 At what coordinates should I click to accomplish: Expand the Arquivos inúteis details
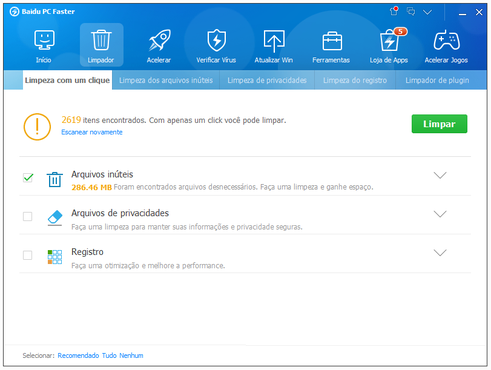(x=440, y=175)
